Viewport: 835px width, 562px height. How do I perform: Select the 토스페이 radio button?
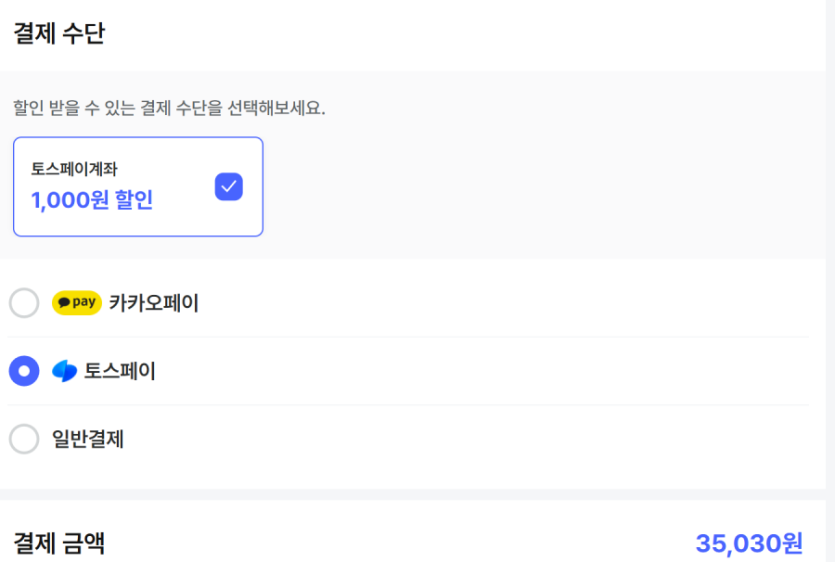24,371
